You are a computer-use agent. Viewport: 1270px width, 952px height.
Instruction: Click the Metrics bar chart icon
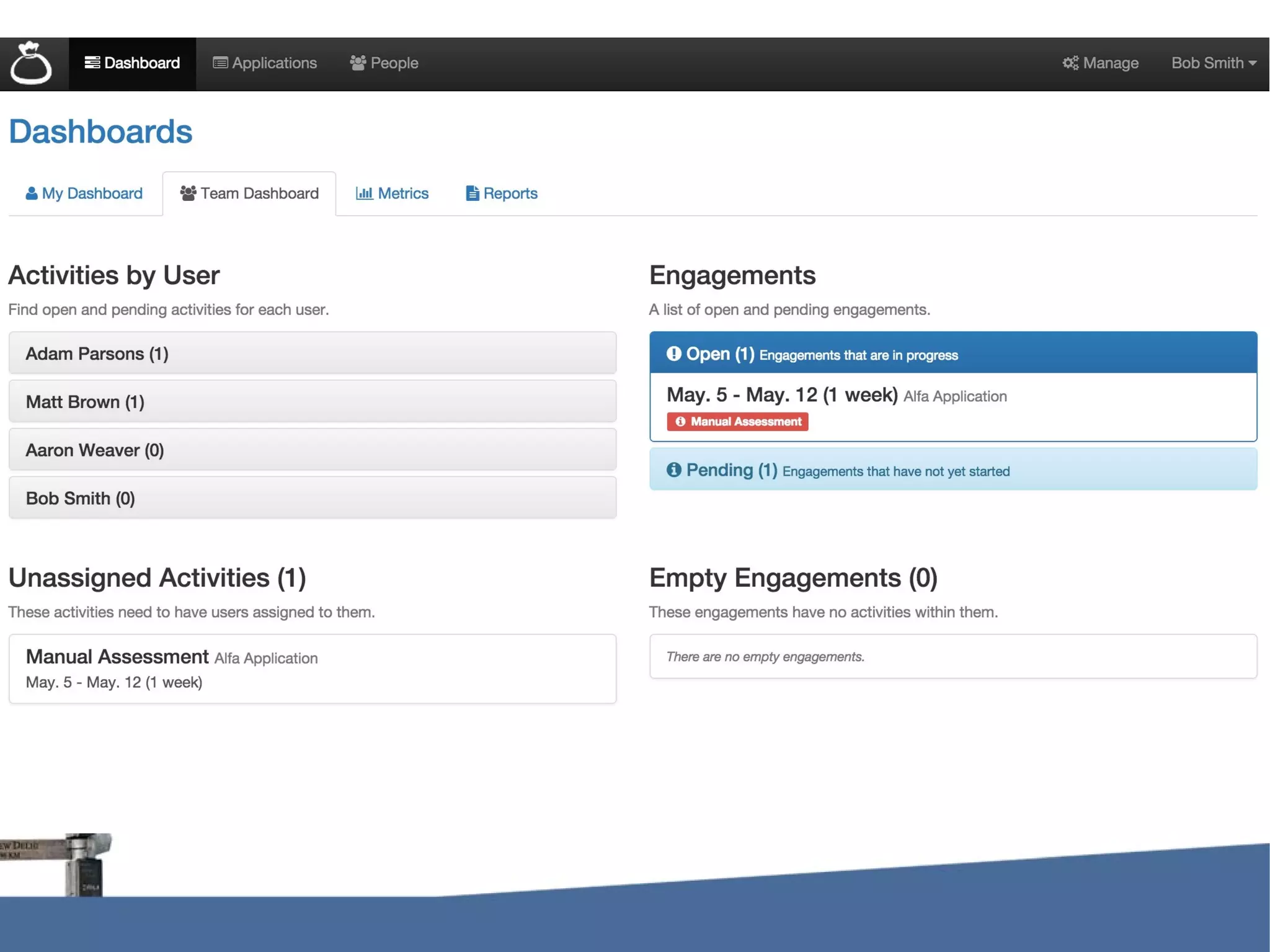pos(364,193)
